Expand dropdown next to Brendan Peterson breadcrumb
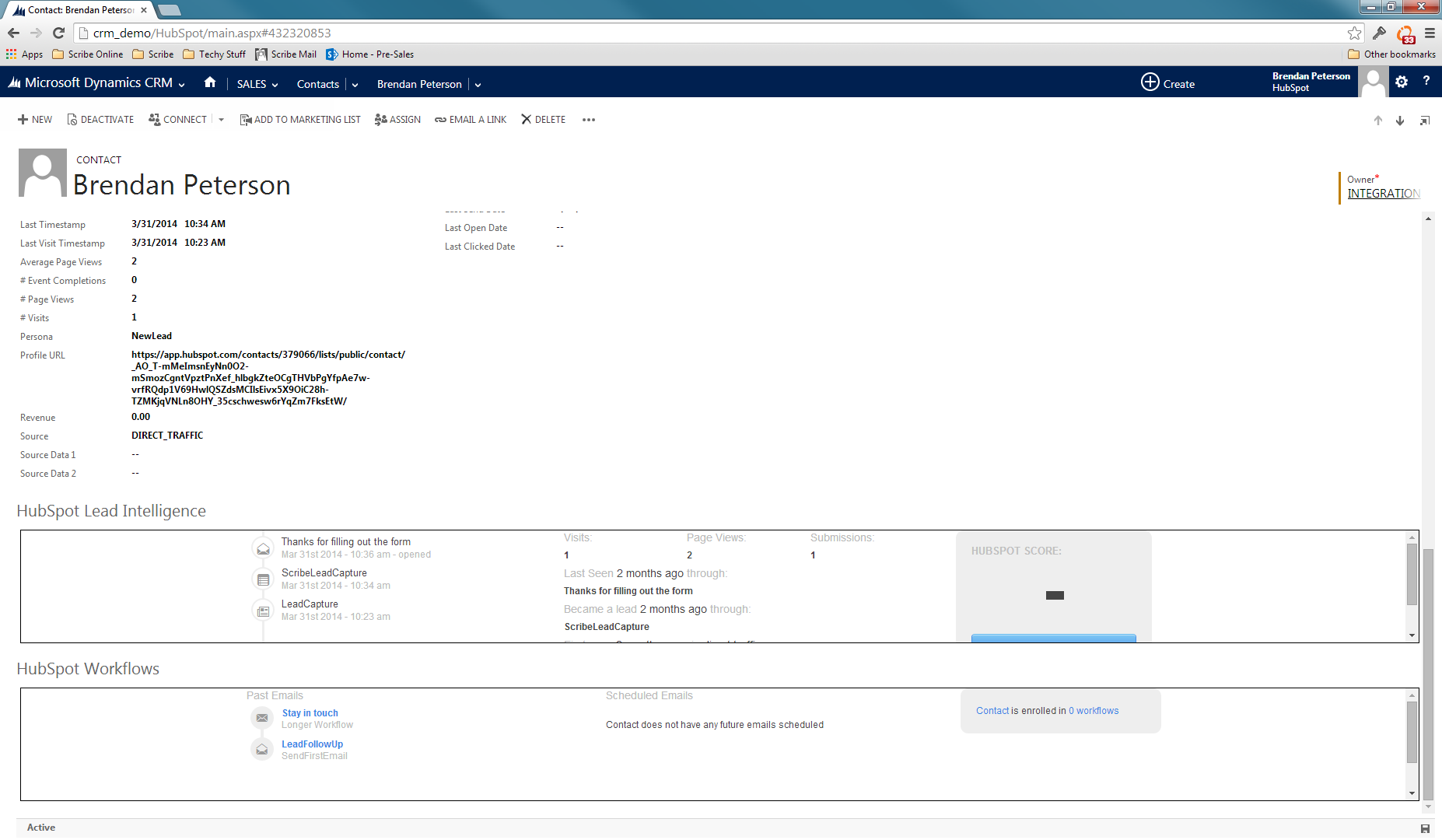This screenshot has width=1442, height=840. [478, 85]
